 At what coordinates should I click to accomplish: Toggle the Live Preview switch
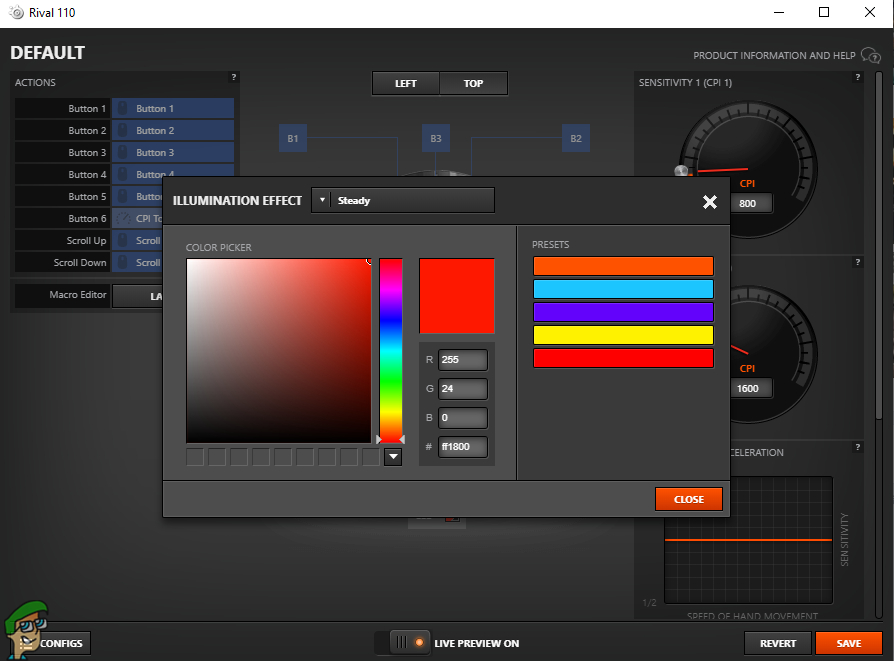point(404,643)
